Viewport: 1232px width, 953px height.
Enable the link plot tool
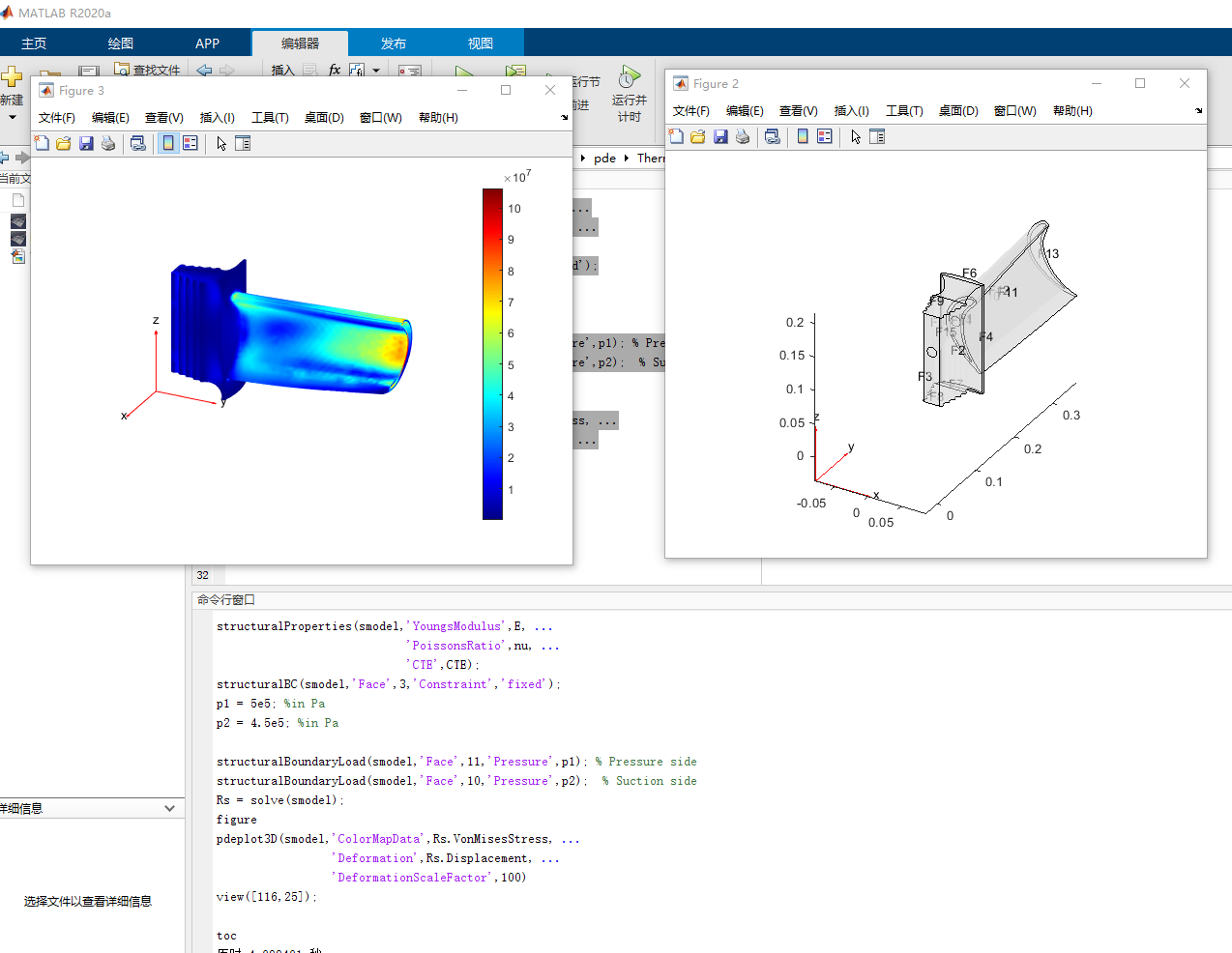tap(138, 142)
